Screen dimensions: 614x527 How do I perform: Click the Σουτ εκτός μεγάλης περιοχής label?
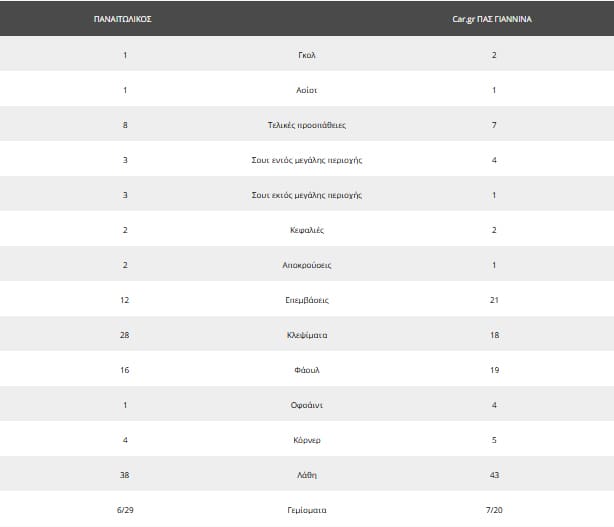[306, 195]
